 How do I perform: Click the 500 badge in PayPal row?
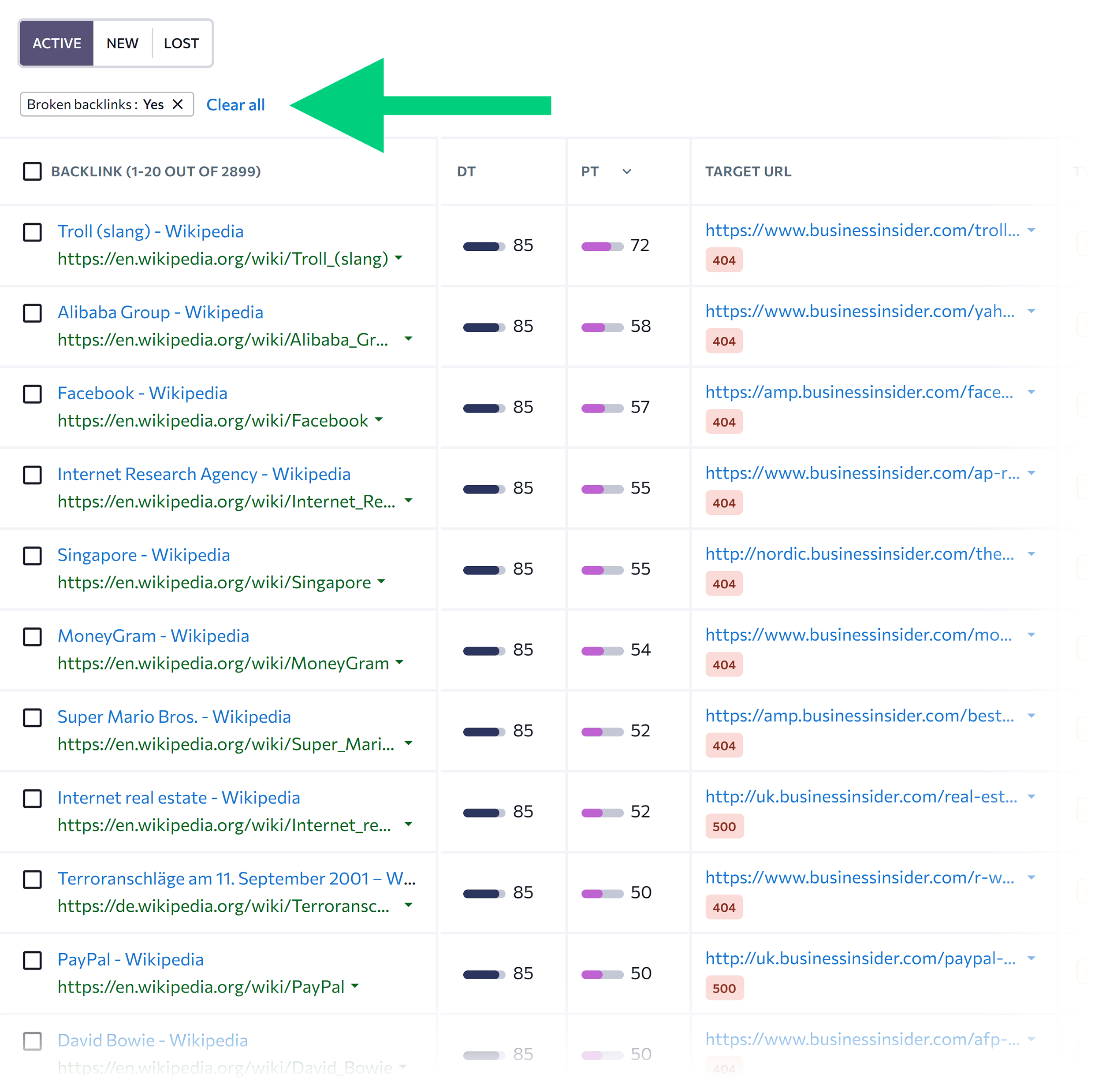(x=724, y=989)
